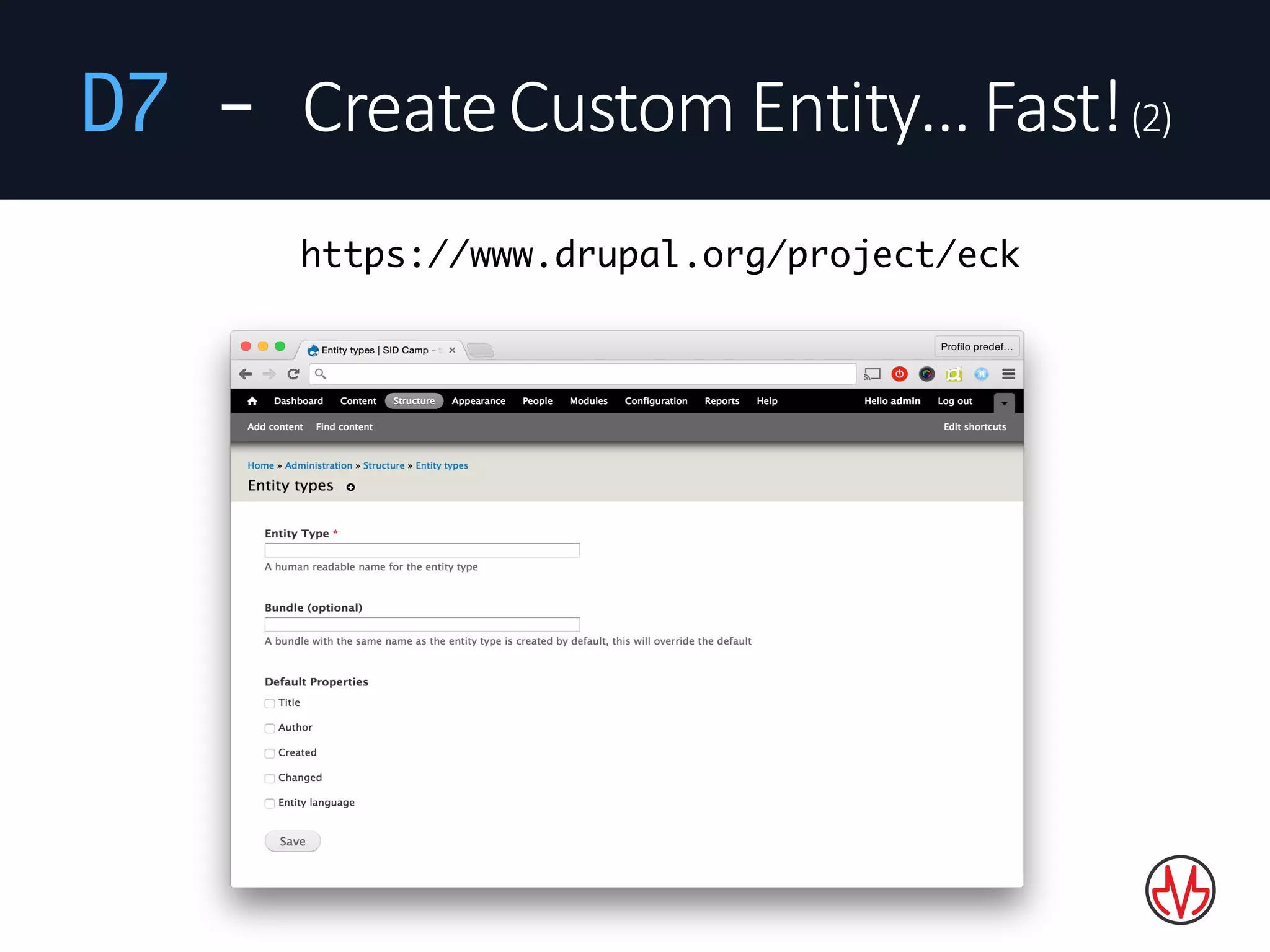The image size is (1270, 952).
Task: Click the plus shortcut icon beside Entity types
Action: coord(351,487)
